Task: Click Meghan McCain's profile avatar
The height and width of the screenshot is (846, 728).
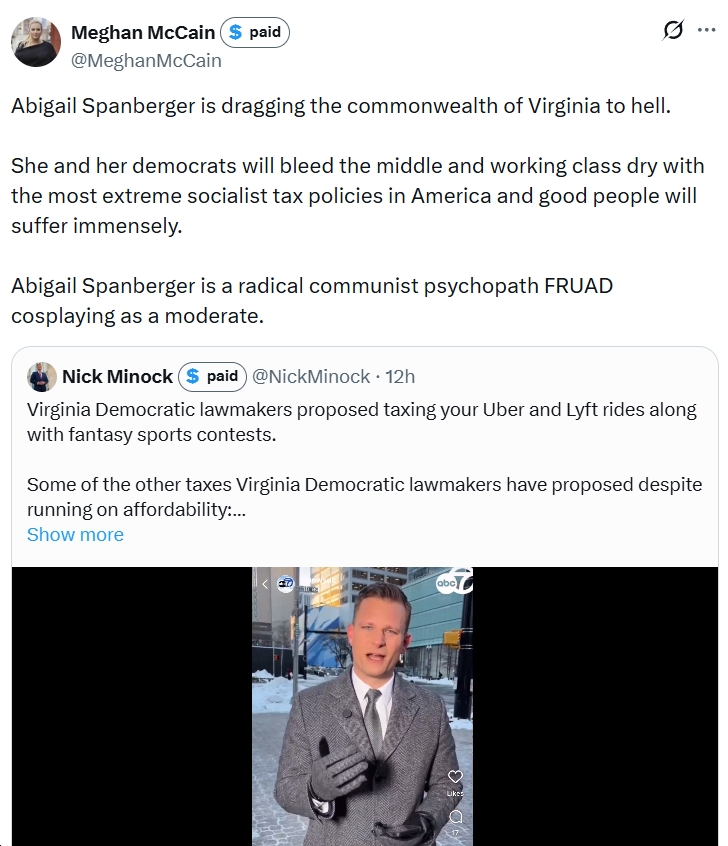Action: coord(36,42)
